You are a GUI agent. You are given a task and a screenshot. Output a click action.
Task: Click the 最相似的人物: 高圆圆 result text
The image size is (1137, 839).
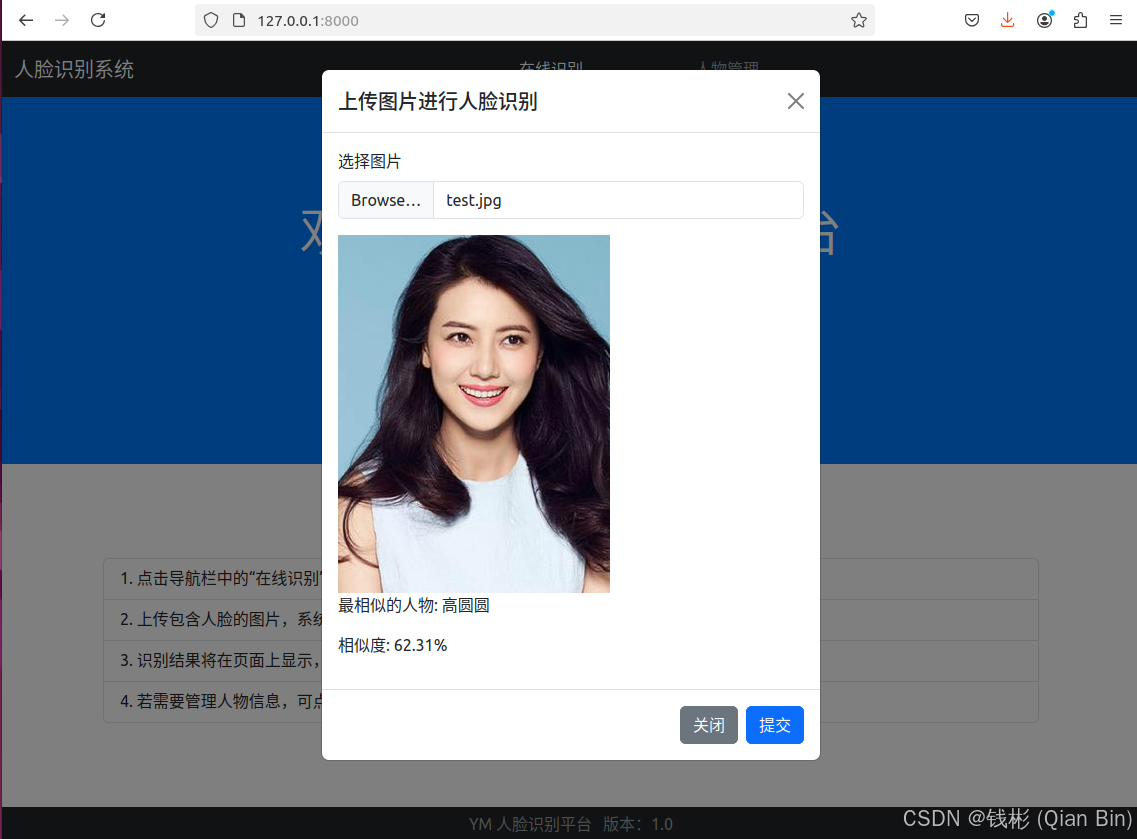[413, 606]
